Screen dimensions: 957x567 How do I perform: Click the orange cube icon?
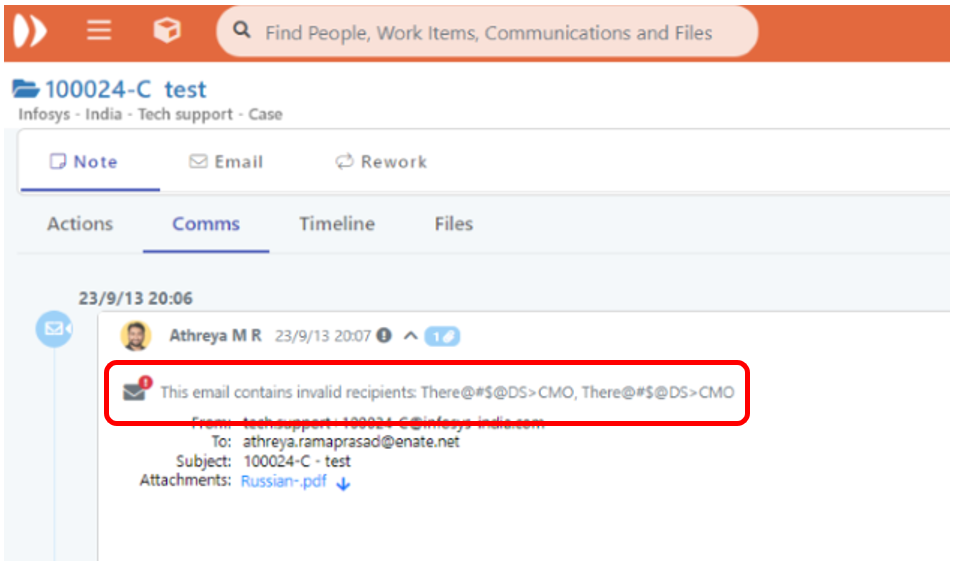[x=167, y=31]
